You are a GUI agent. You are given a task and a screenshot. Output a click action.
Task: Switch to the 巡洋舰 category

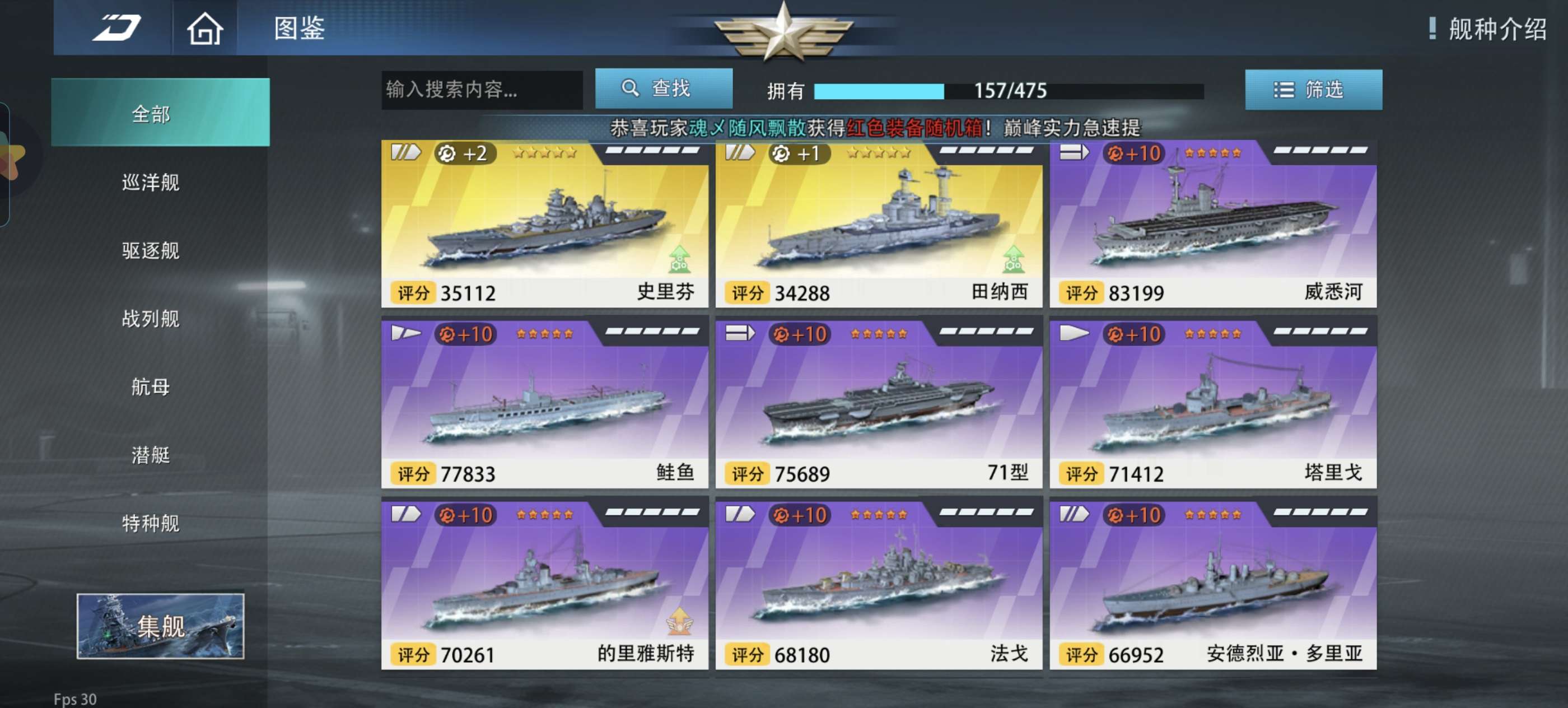151,182
